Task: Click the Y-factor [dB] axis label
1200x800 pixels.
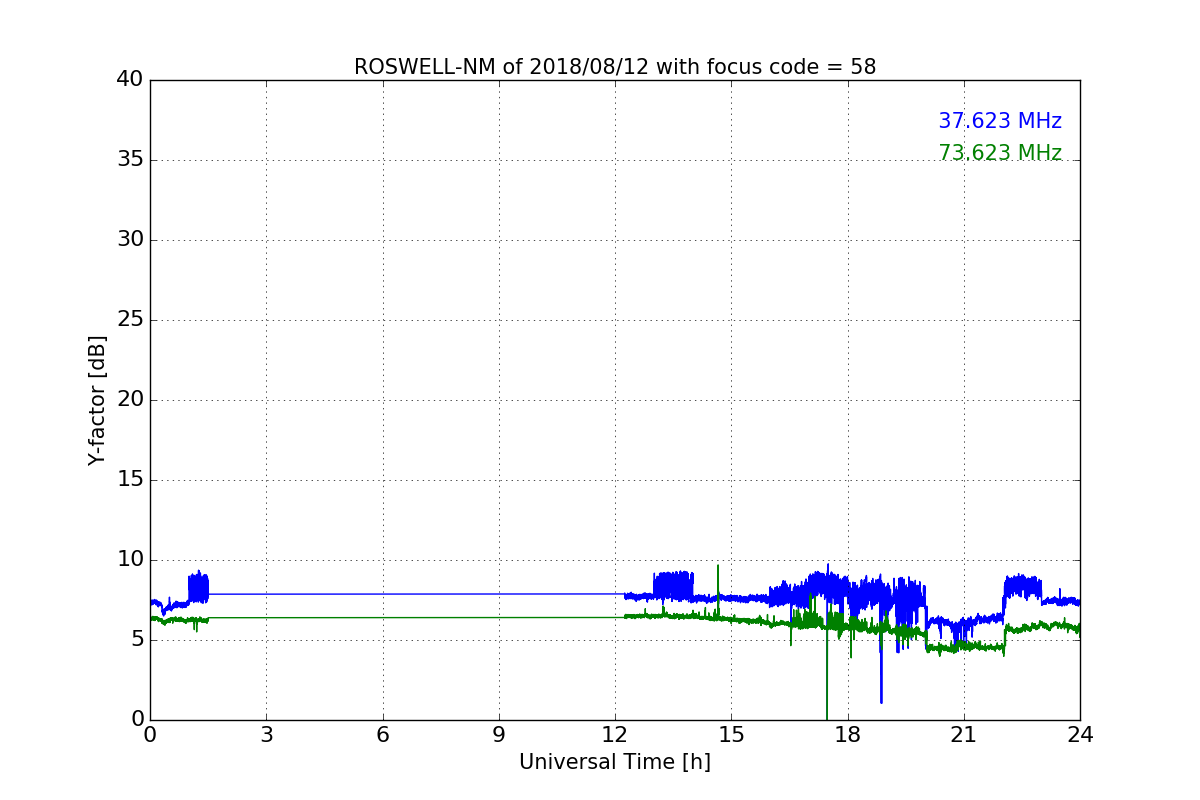Action: [x=97, y=400]
